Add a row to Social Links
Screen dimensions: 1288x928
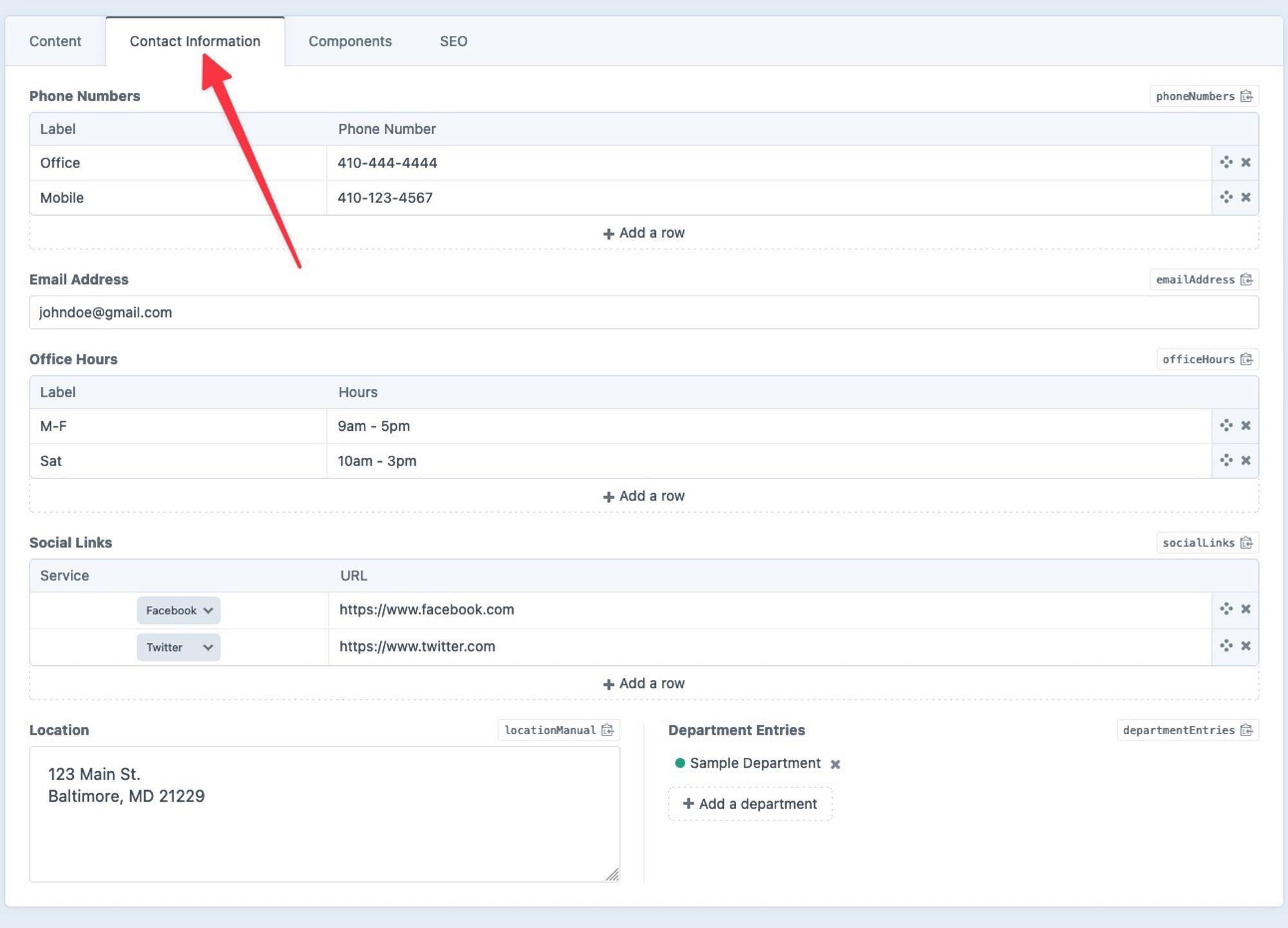(644, 683)
